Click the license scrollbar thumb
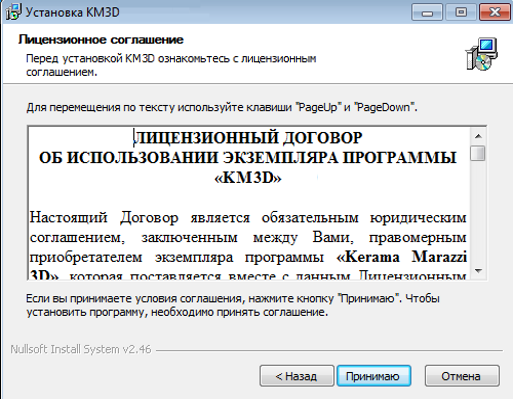The image size is (513, 399). click(478, 153)
